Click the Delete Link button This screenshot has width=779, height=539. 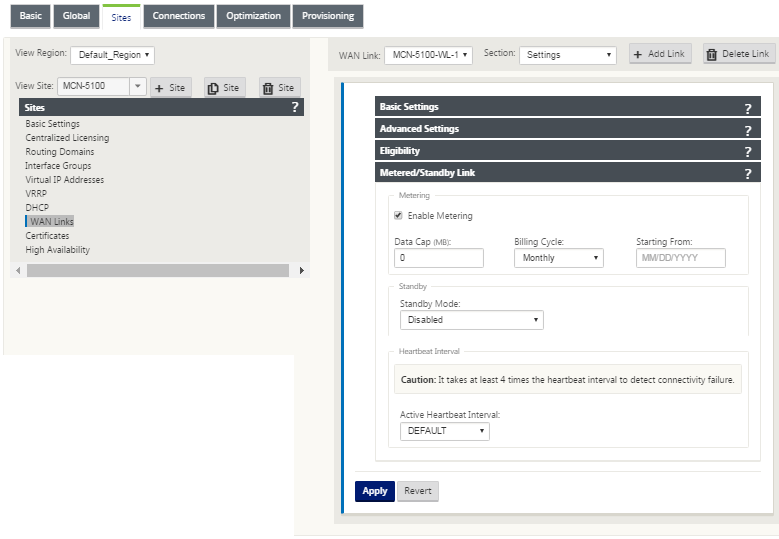[x=738, y=54]
